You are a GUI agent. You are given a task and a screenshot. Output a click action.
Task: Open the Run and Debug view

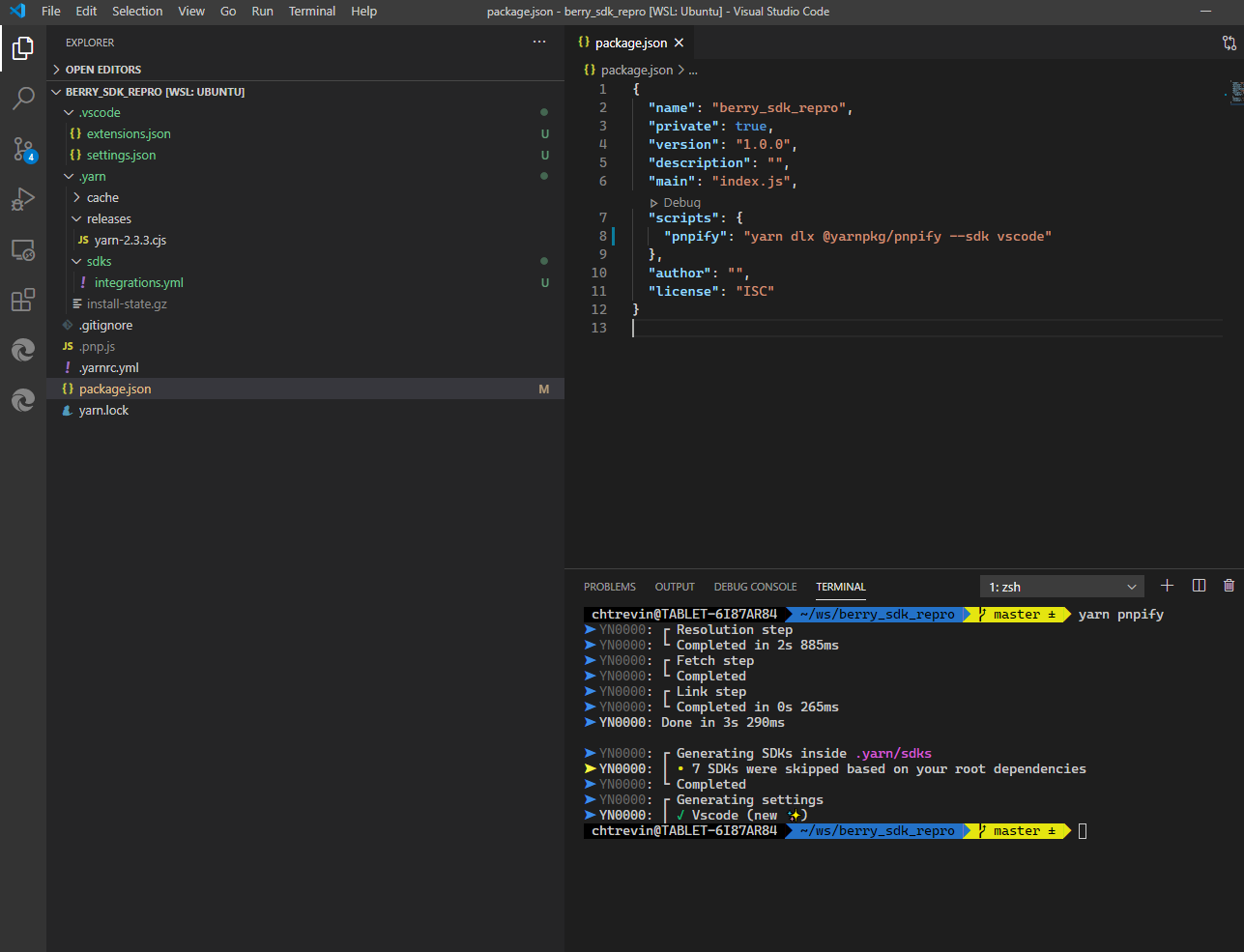[23, 198]
